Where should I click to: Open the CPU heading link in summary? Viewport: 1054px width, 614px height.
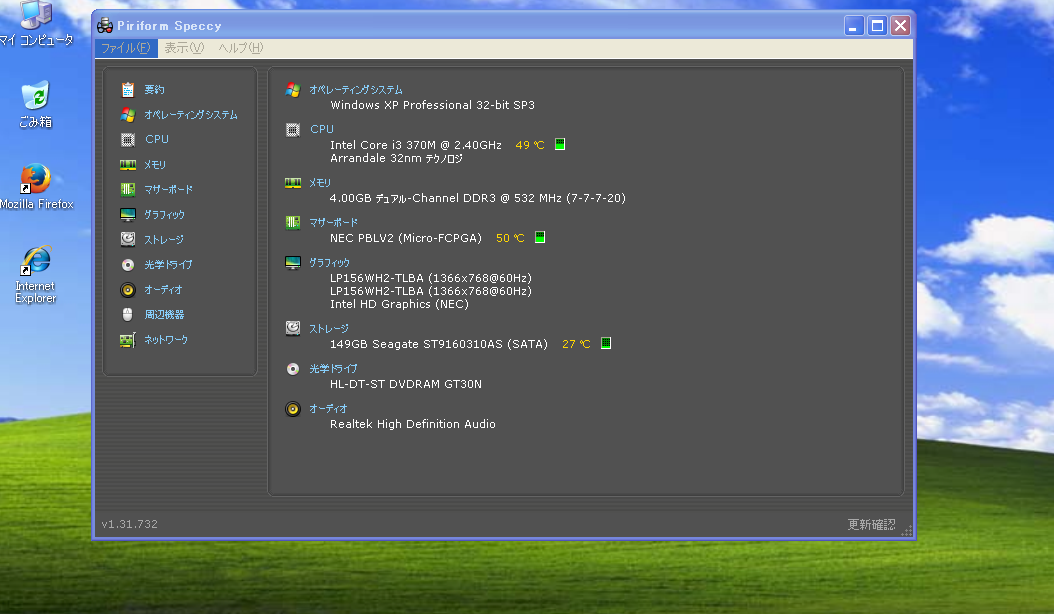click(322, 129)
